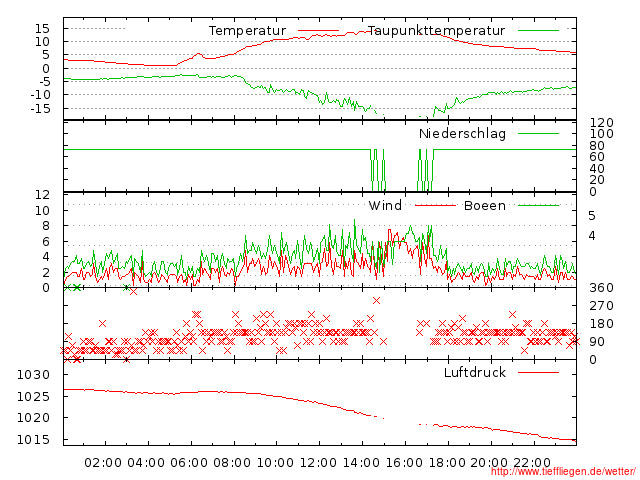Click the Wind legend label
This screenshot has width=640, height=480.
[385, 206]
